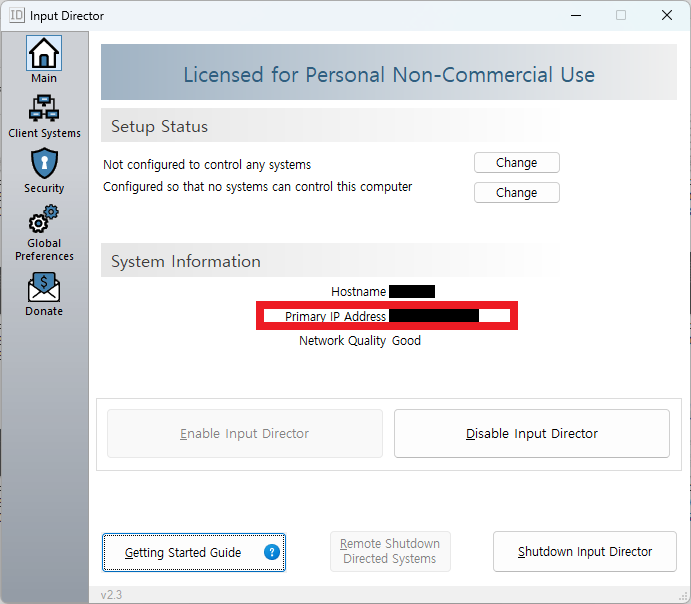Click the Enable Input Director button
Image resolution: width=691 pixels, height=604 pixels.
point(245,434)
